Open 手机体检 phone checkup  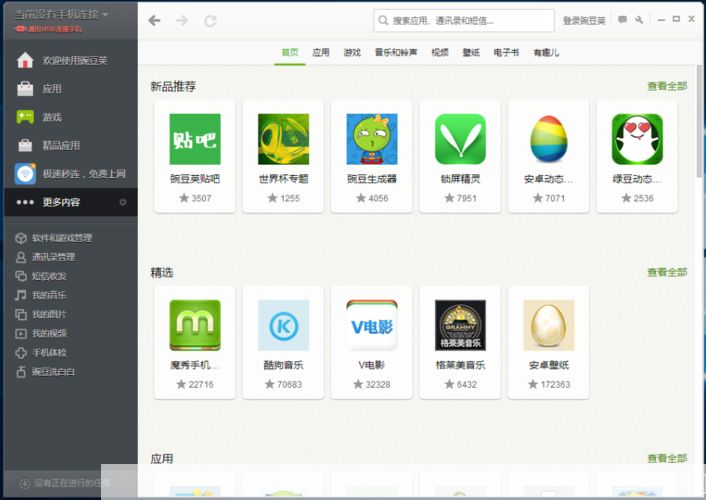41,352
